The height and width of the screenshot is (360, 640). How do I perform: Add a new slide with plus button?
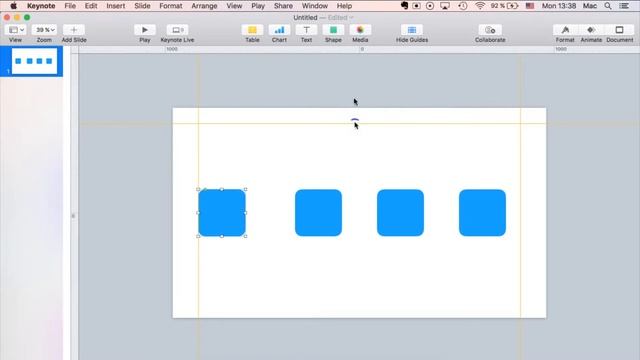coord(74,30)
